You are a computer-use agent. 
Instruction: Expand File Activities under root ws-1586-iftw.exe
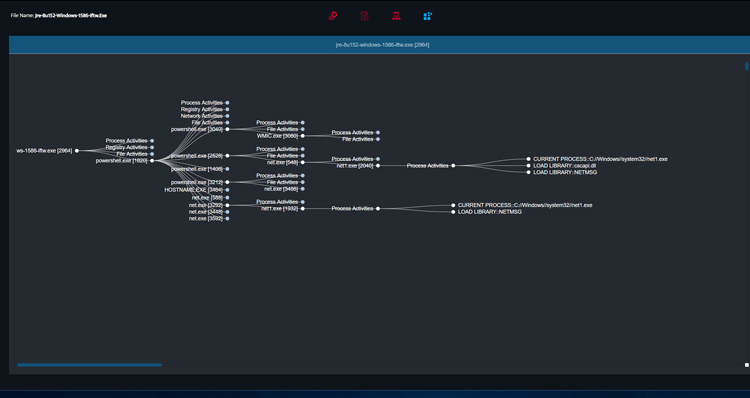[x=152, y=154]
